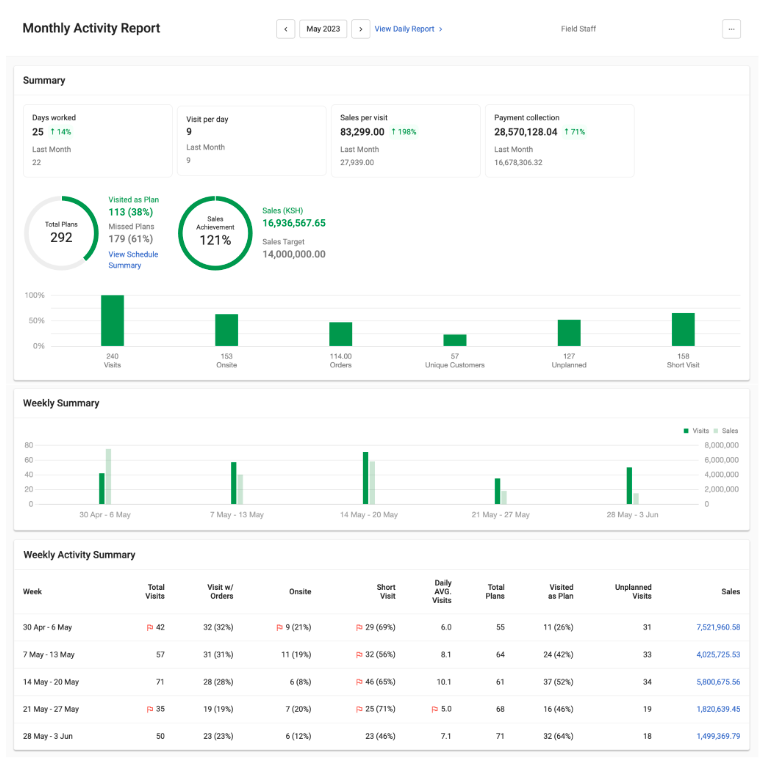Click the Daily AVG. Visits column header
759x758 pixels.
(x=442, y=591)
